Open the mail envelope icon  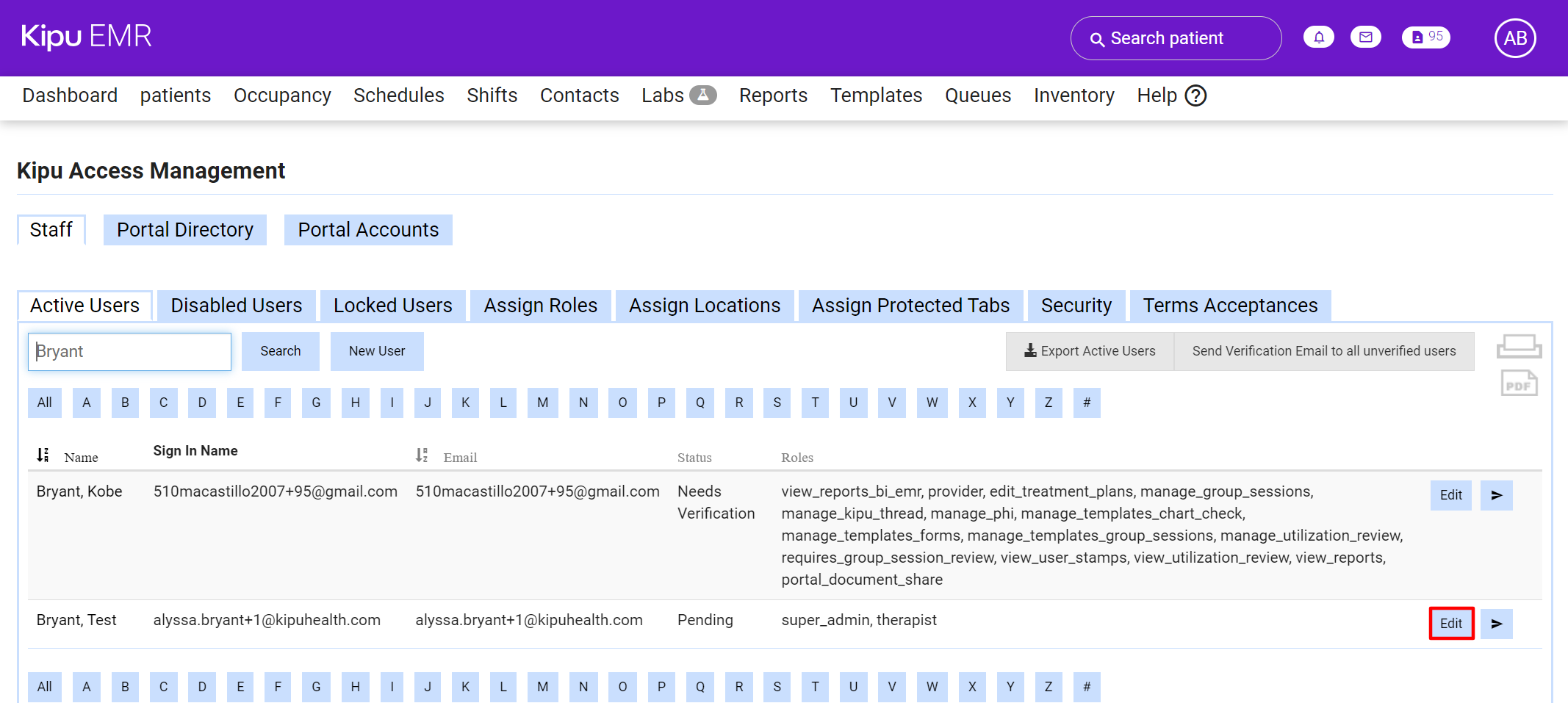point(1365,37)
